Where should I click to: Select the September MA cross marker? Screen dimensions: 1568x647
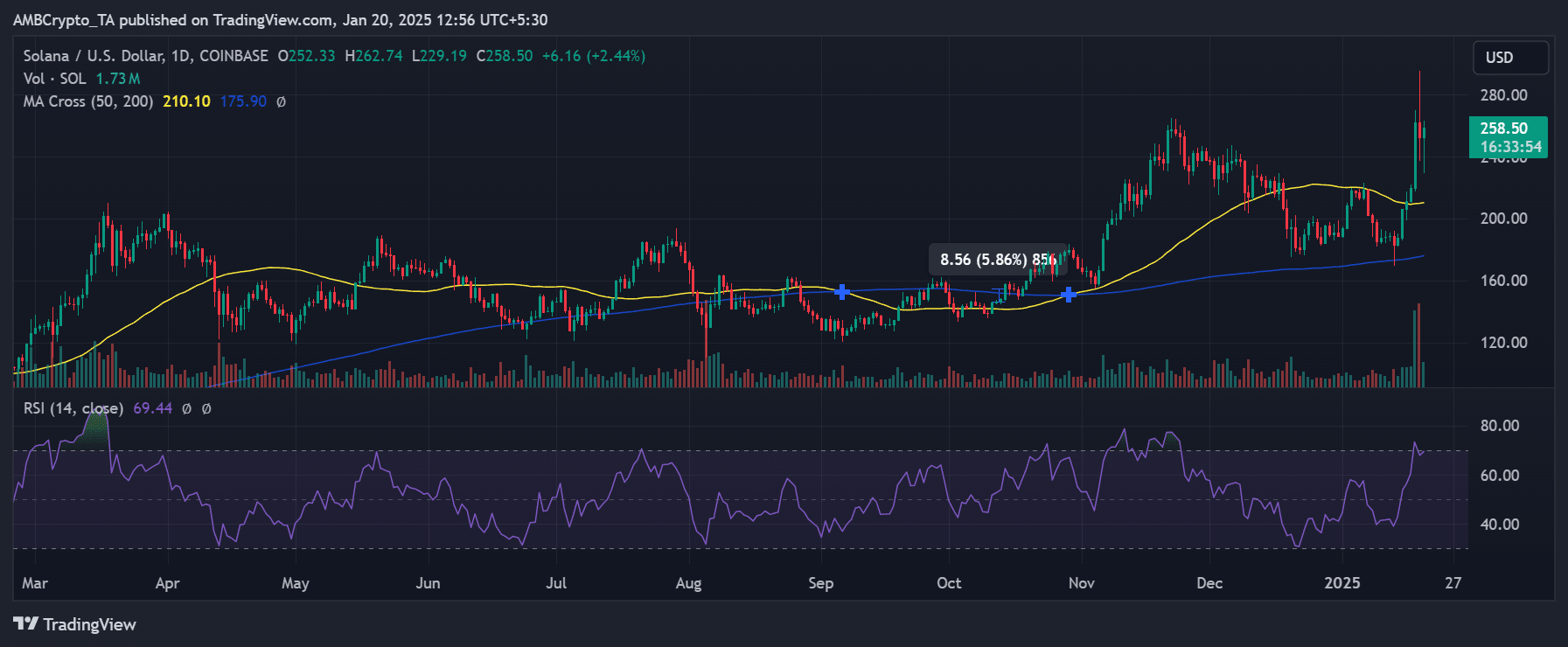pyautogui.click(x=841, y=292)
